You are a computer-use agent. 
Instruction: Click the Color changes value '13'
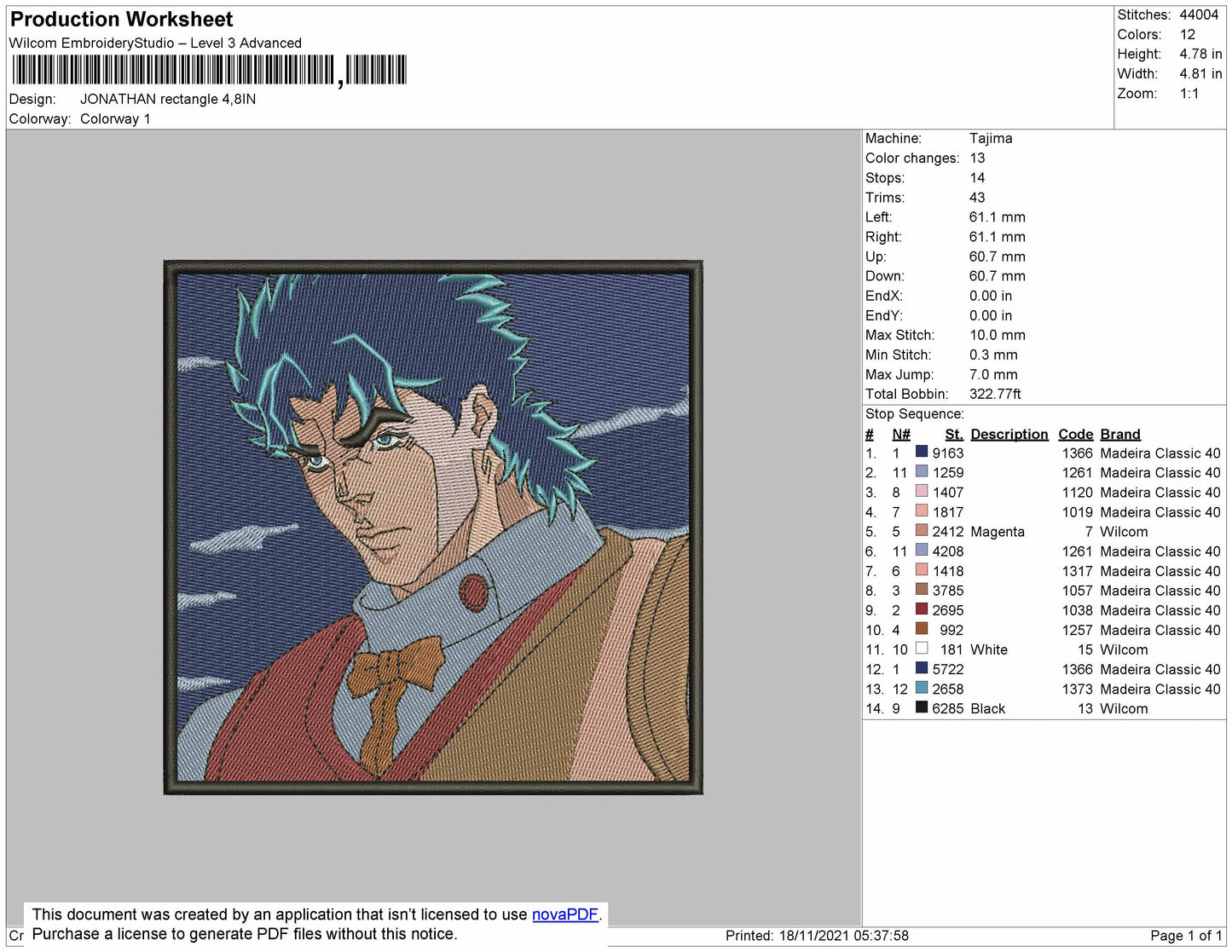(977, 158)
